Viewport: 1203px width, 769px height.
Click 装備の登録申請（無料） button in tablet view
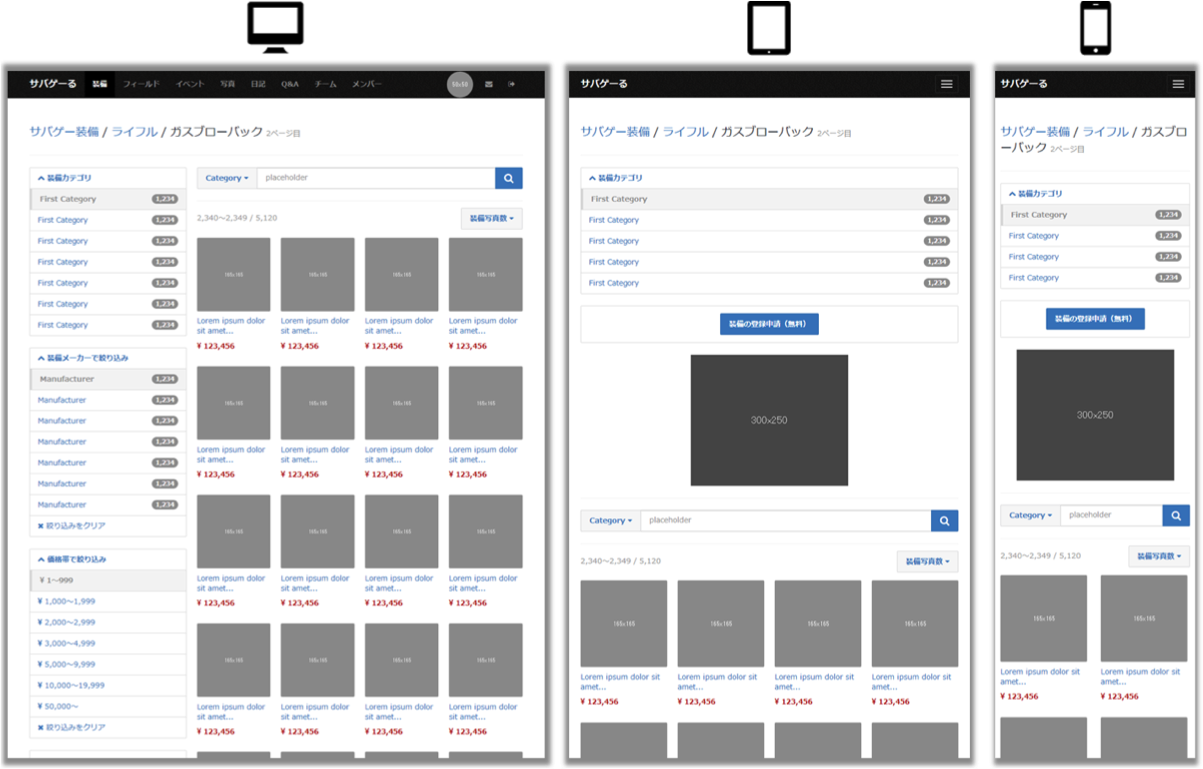[x=769, y=324]
